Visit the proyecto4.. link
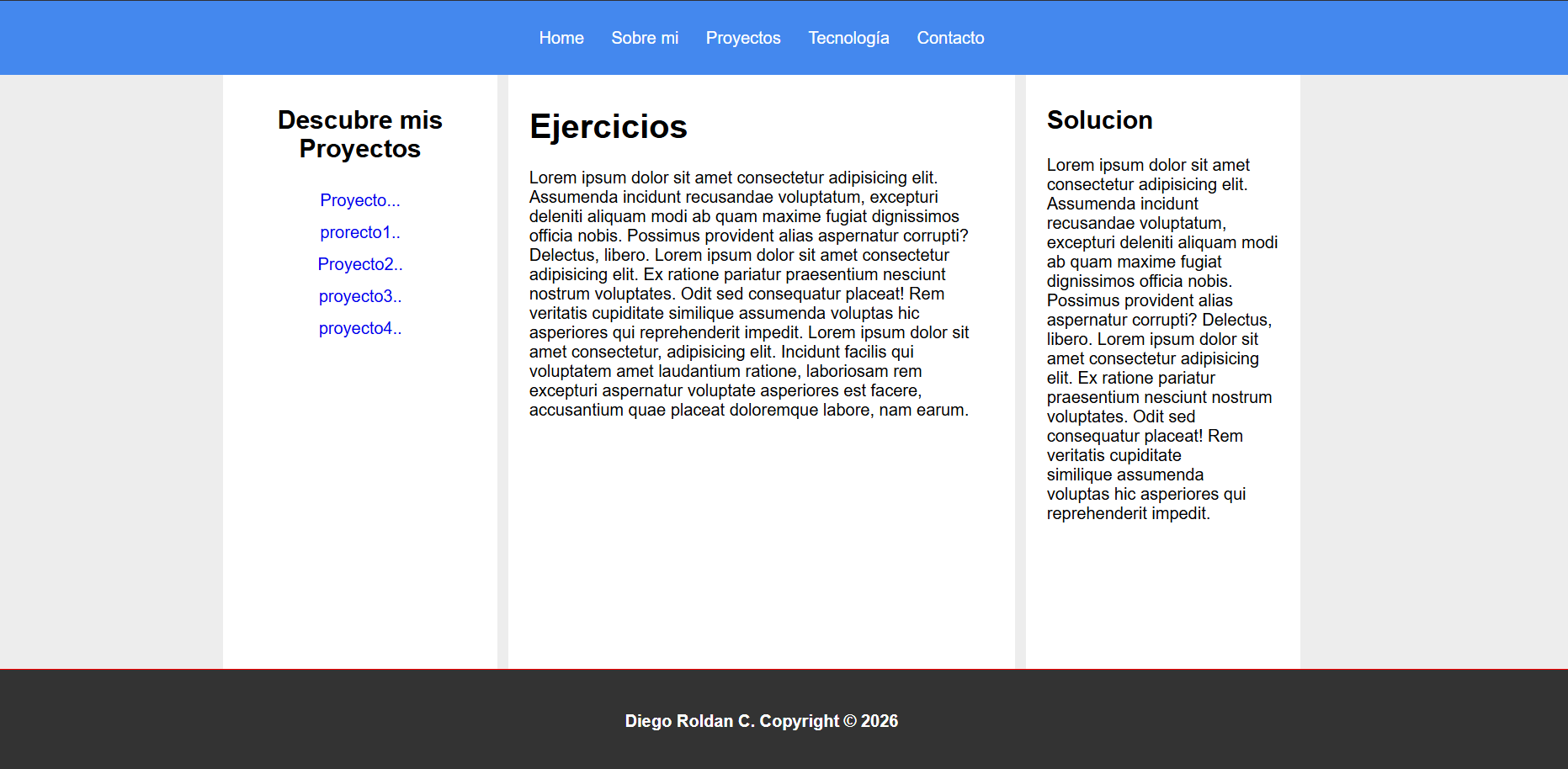This screenshot has height=769, width=1568. [x=360, y=328]
